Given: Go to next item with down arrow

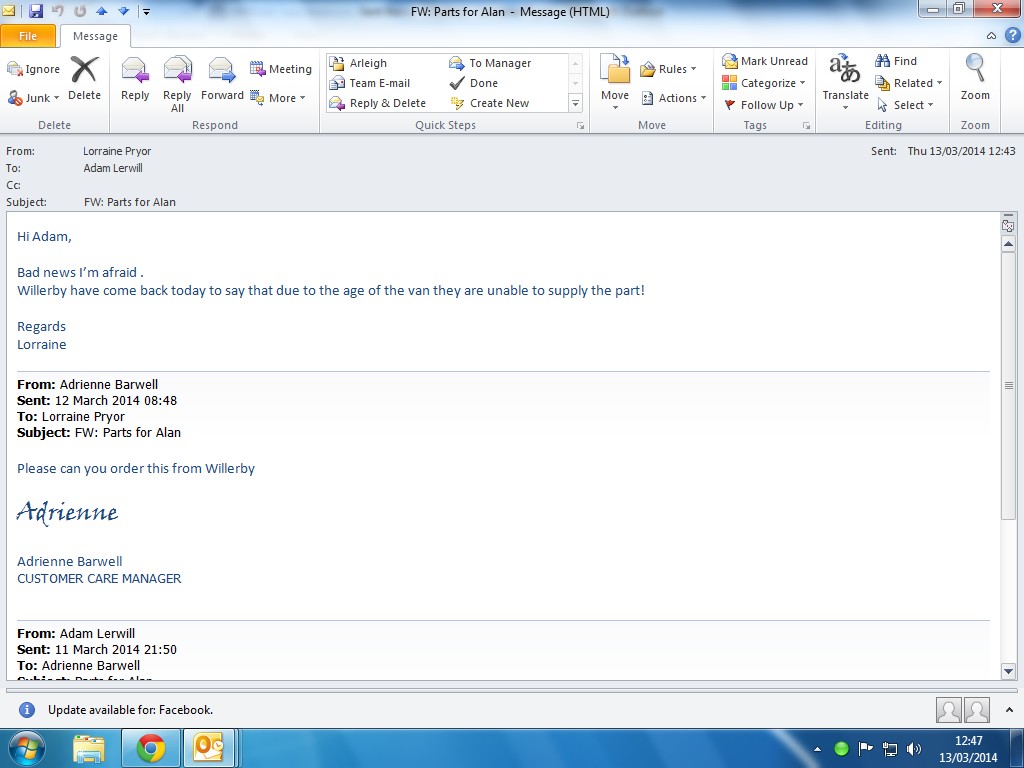Looking at the screenshot, I should point(123,11).
